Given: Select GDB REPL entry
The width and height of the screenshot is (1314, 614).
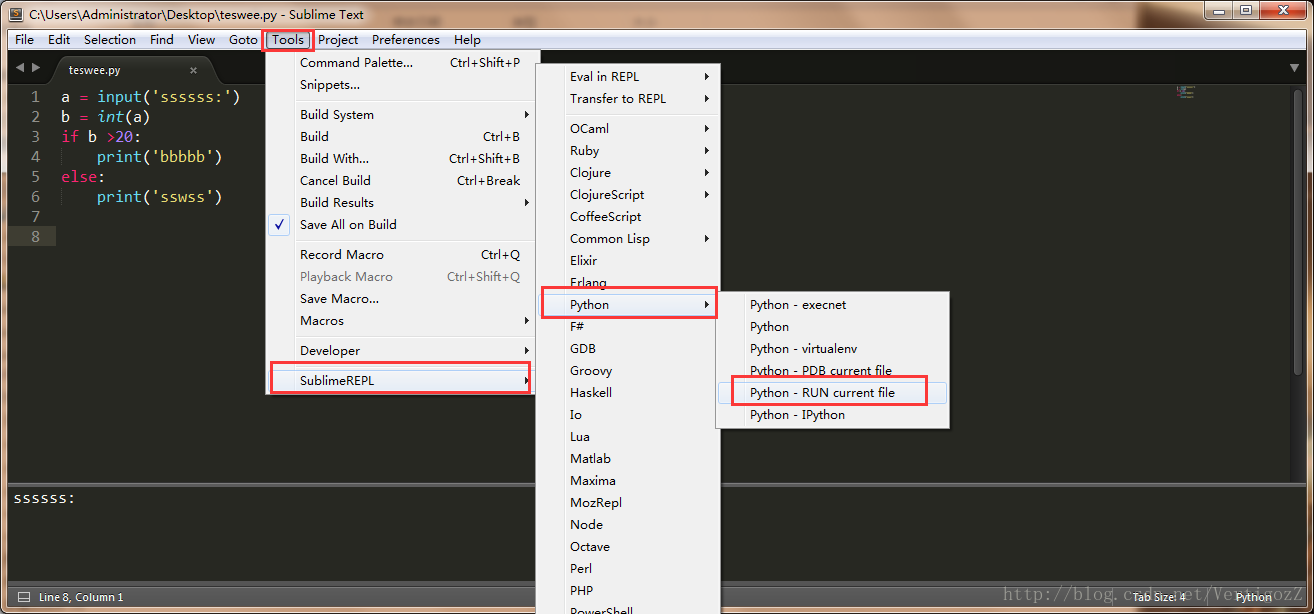Looking at the screenshot, I should point(629,349).
